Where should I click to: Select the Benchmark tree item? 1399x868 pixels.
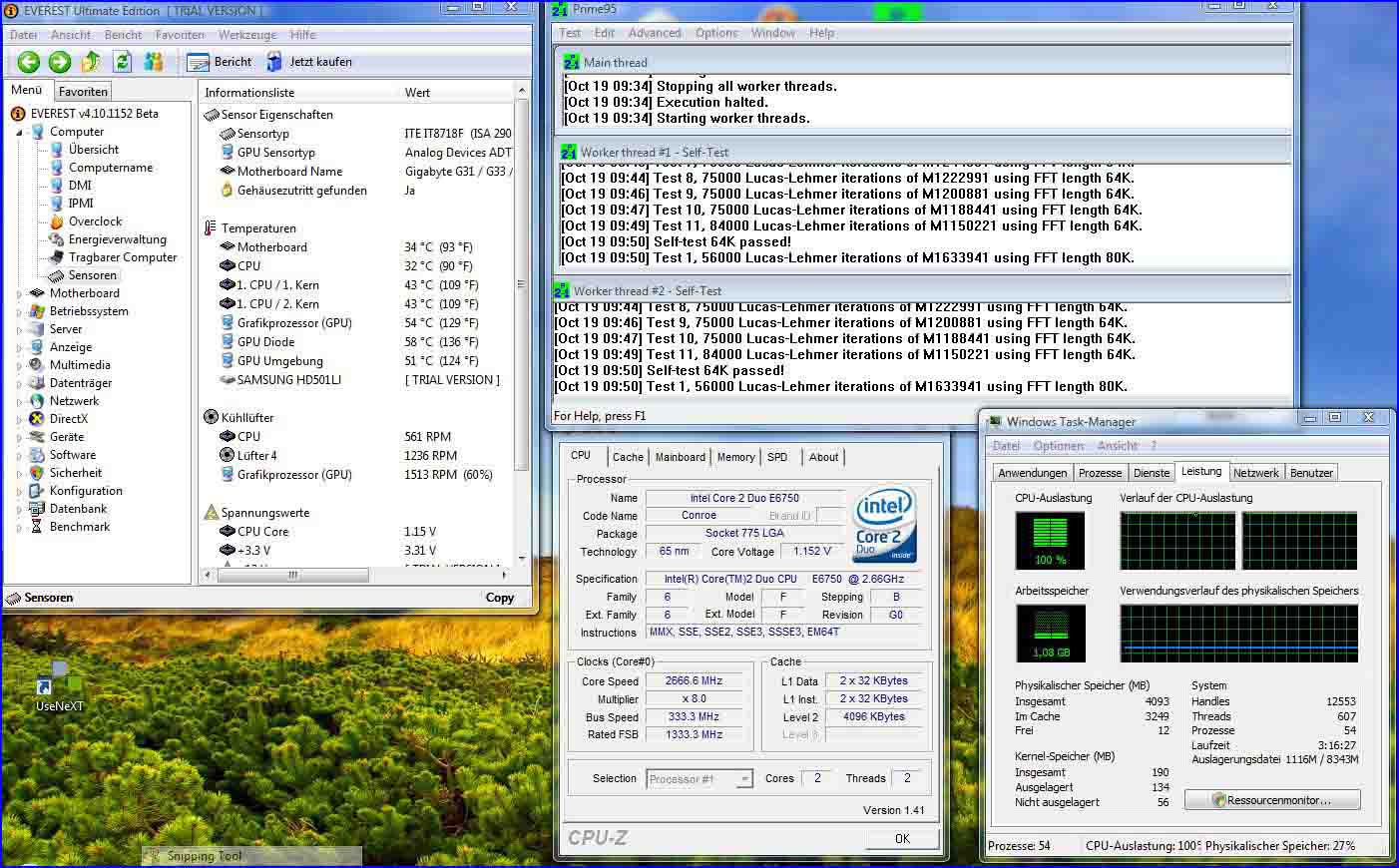[x=80, y=527]
